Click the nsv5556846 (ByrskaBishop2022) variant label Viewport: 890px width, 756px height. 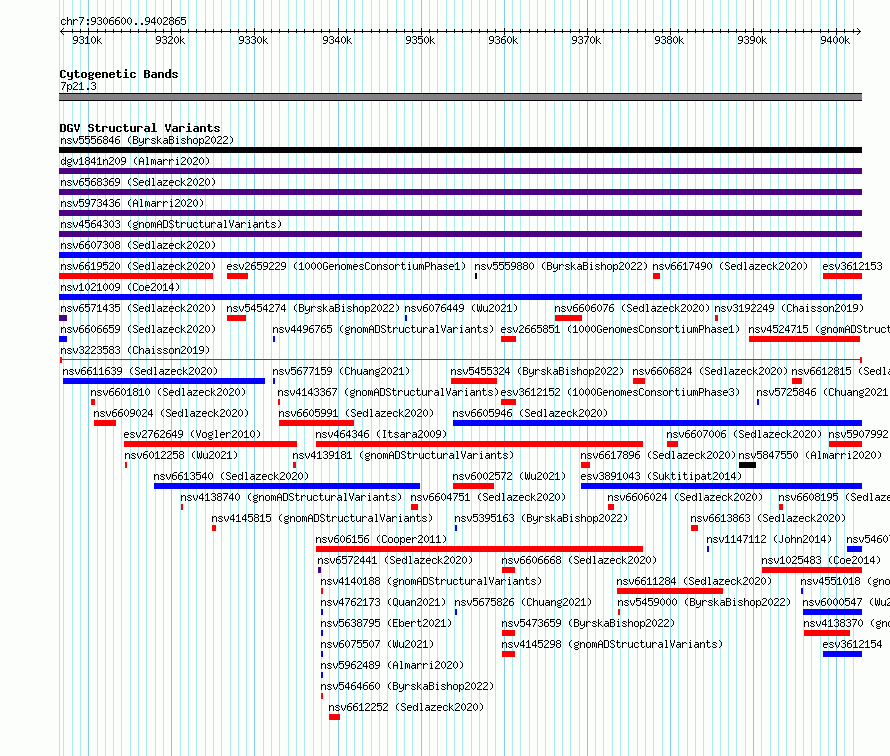click(x=147, y=140)
